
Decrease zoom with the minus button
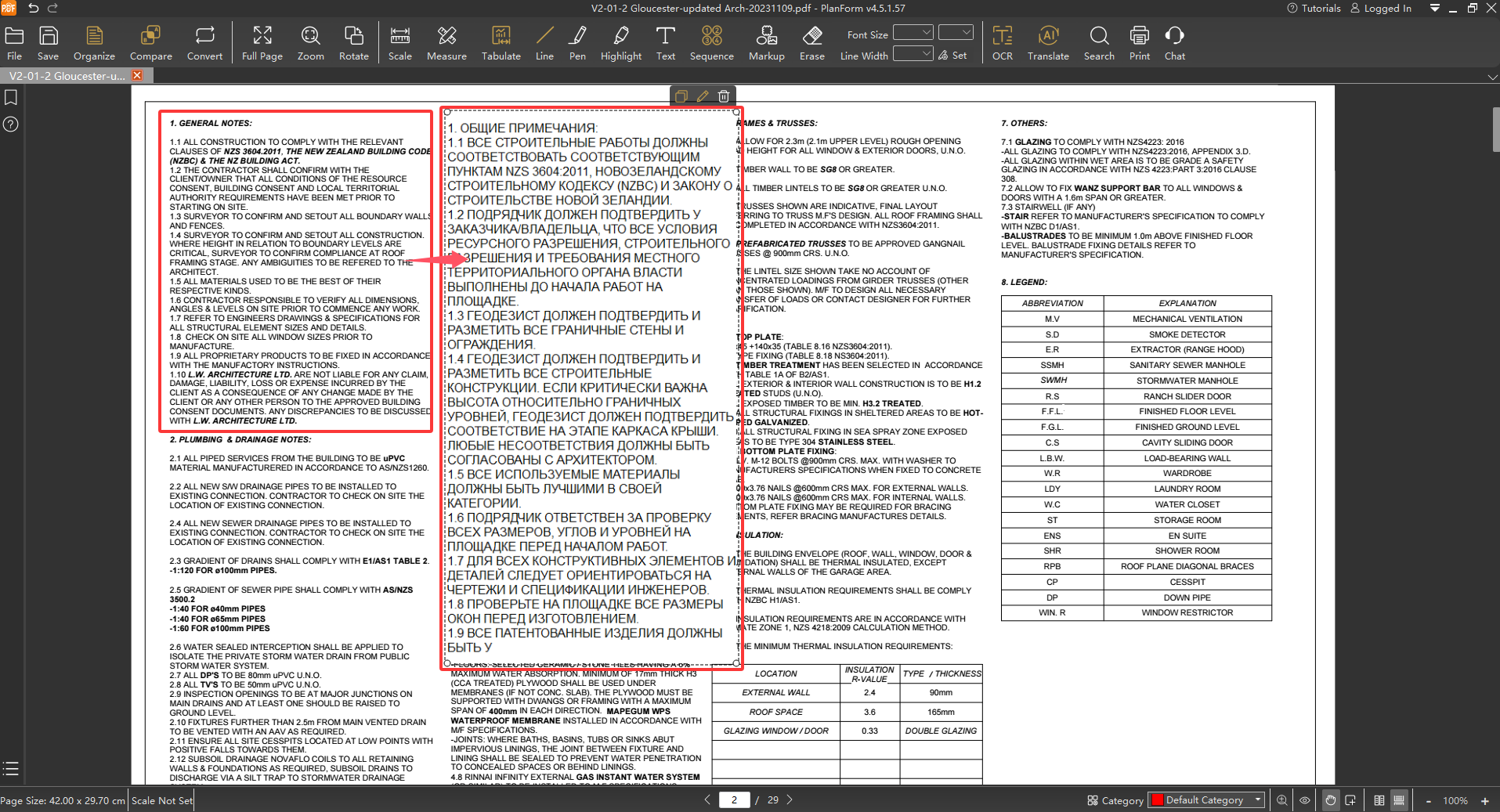tap(1428, 800)
